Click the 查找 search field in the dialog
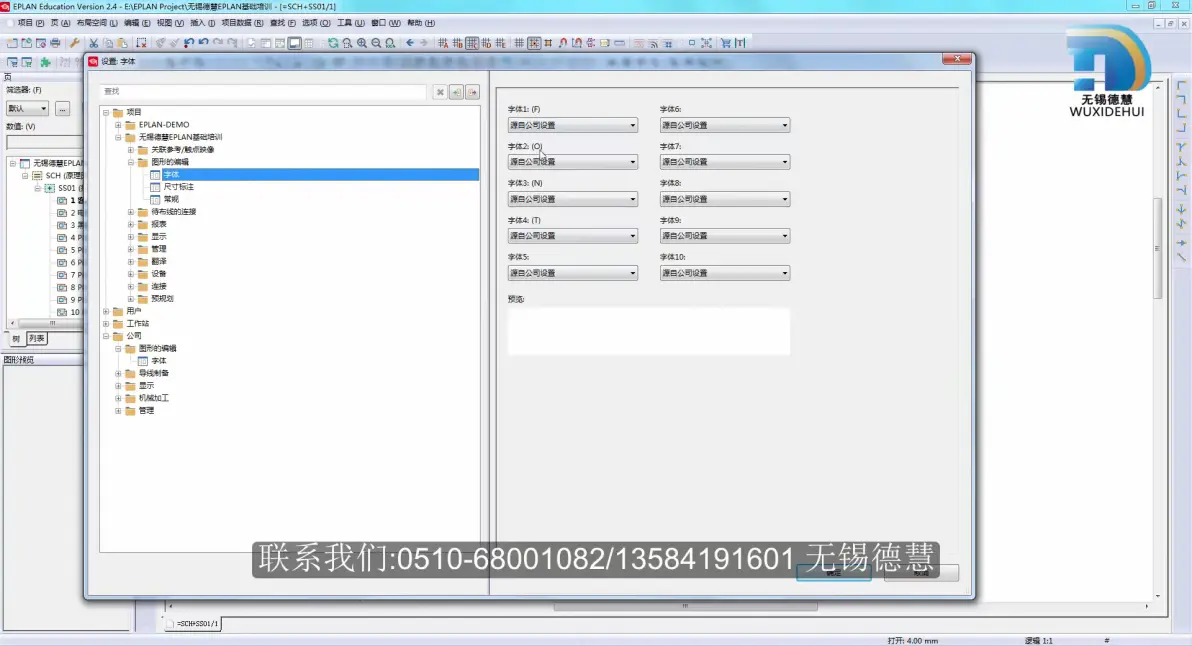 pyautogui.click(x=263, y=92)
